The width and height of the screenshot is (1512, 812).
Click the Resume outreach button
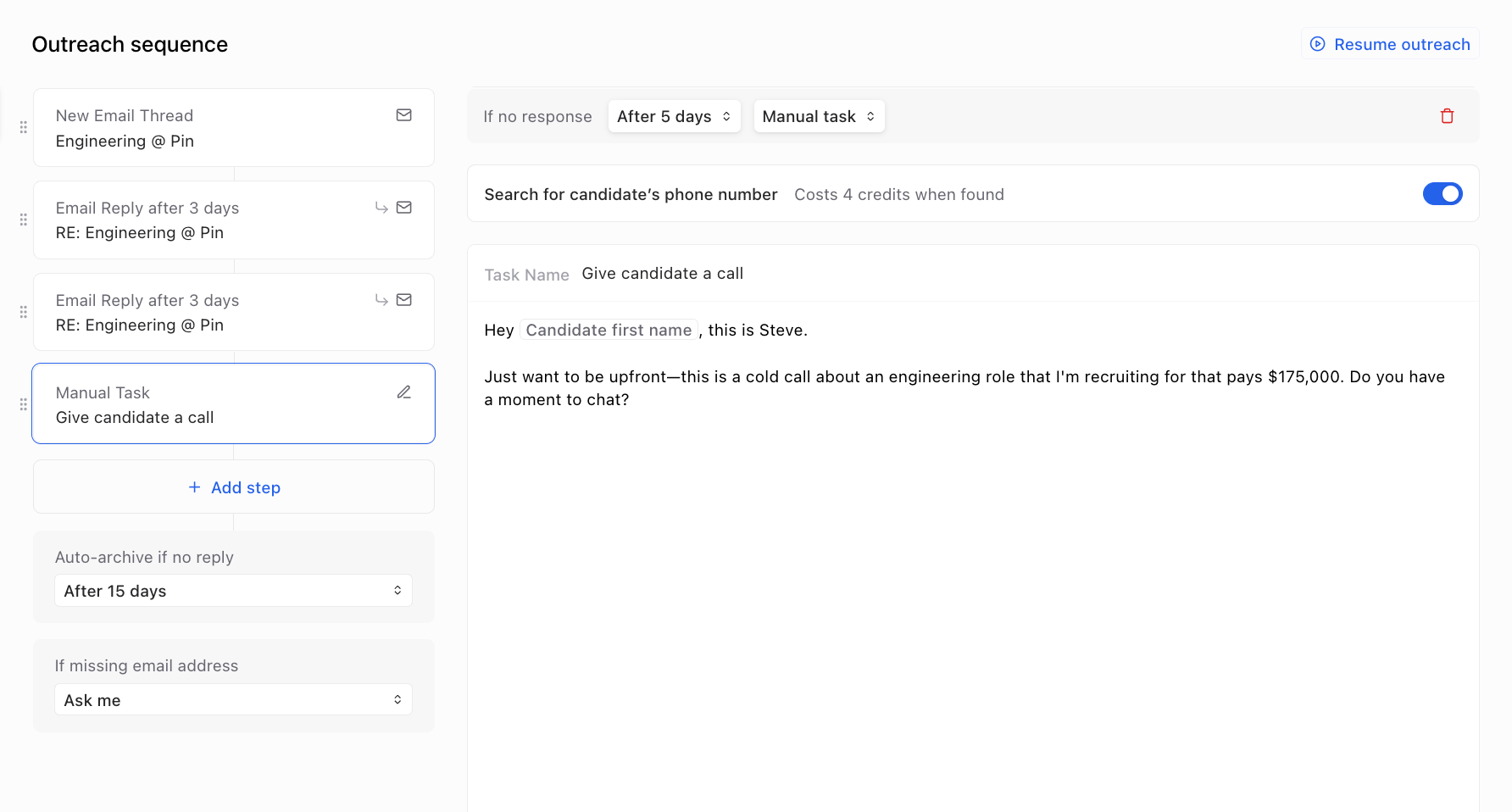1390,44
